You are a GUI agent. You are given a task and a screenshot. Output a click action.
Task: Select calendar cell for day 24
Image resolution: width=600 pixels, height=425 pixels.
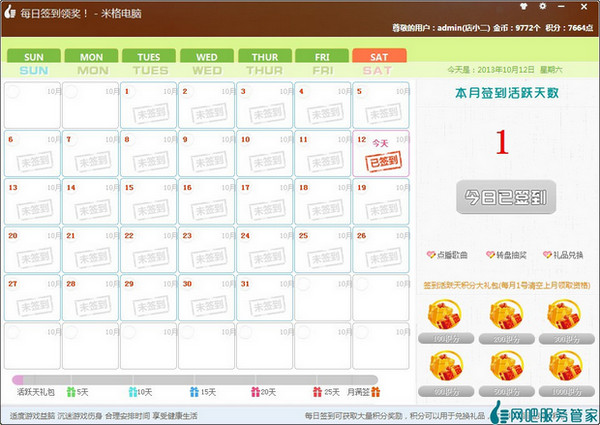(x=264, y=250)
